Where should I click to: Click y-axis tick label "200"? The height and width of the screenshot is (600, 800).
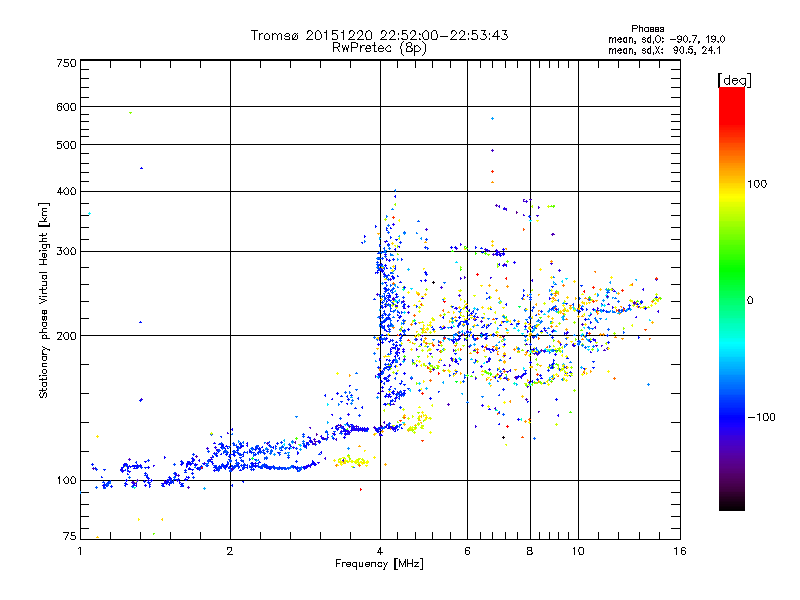pyautogui.click(x=67, y=336)
